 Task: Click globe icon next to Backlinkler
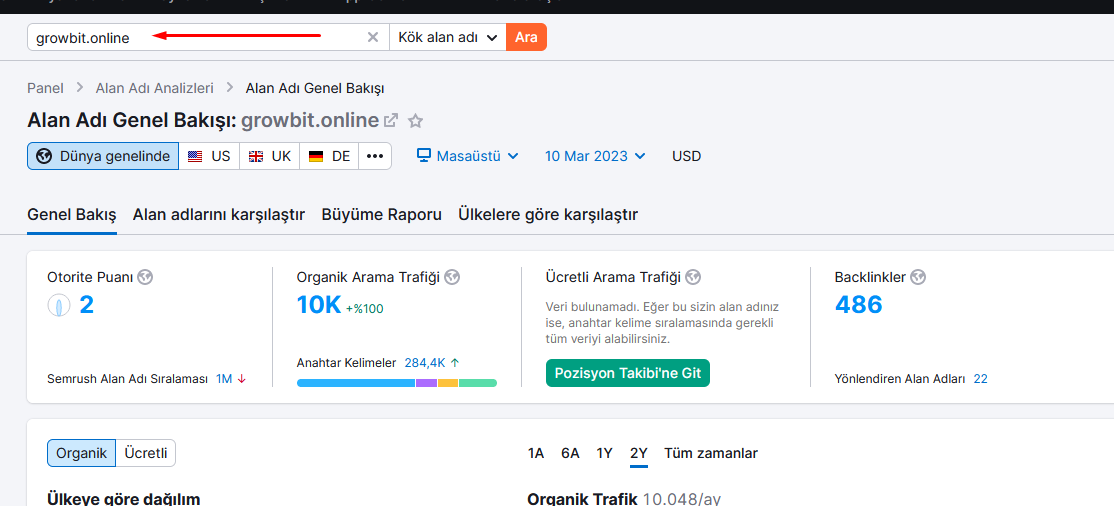click(x=918, y=277)
